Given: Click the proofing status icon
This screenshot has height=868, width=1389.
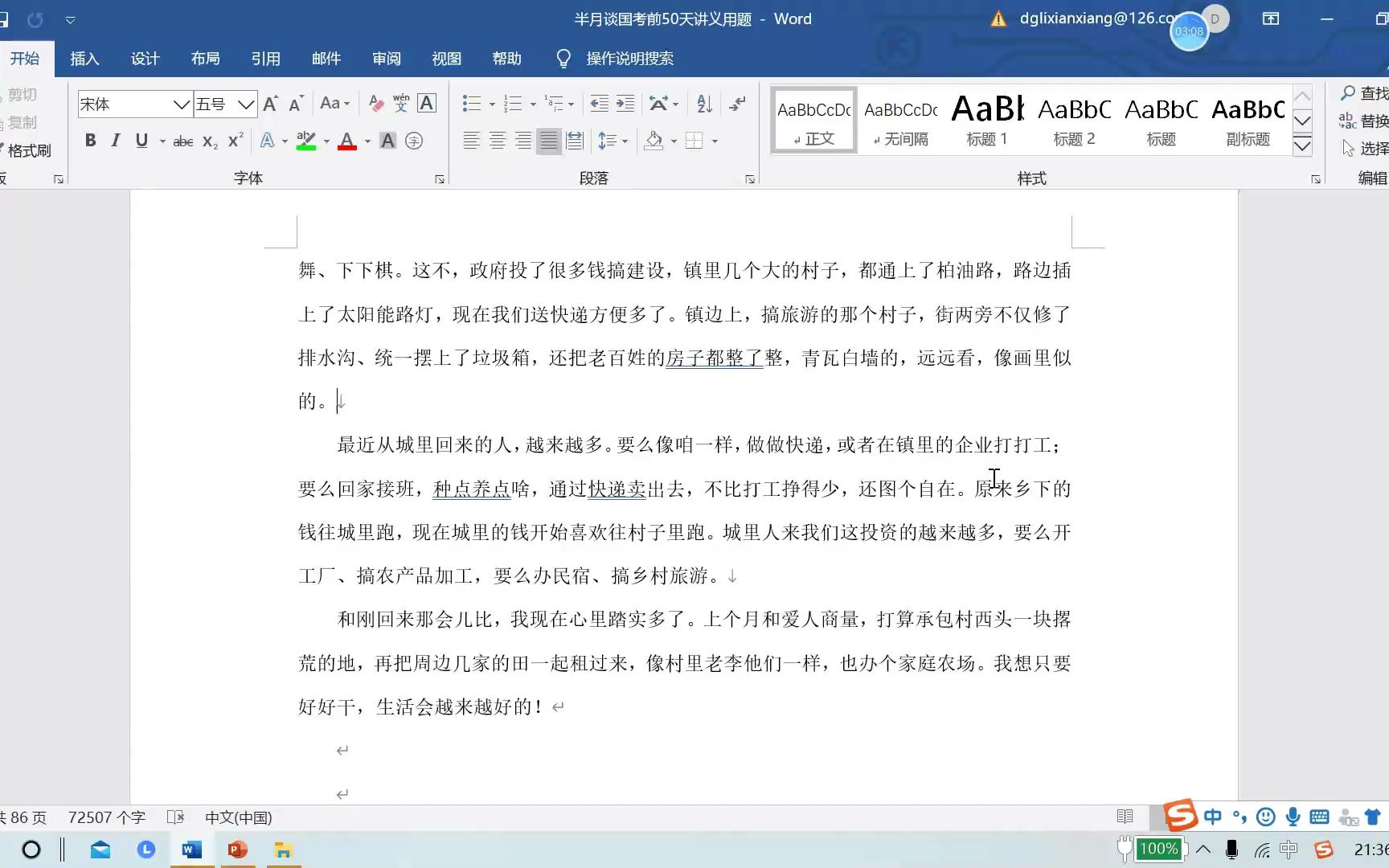Looking at the screenshot, I should pos(175,817).
